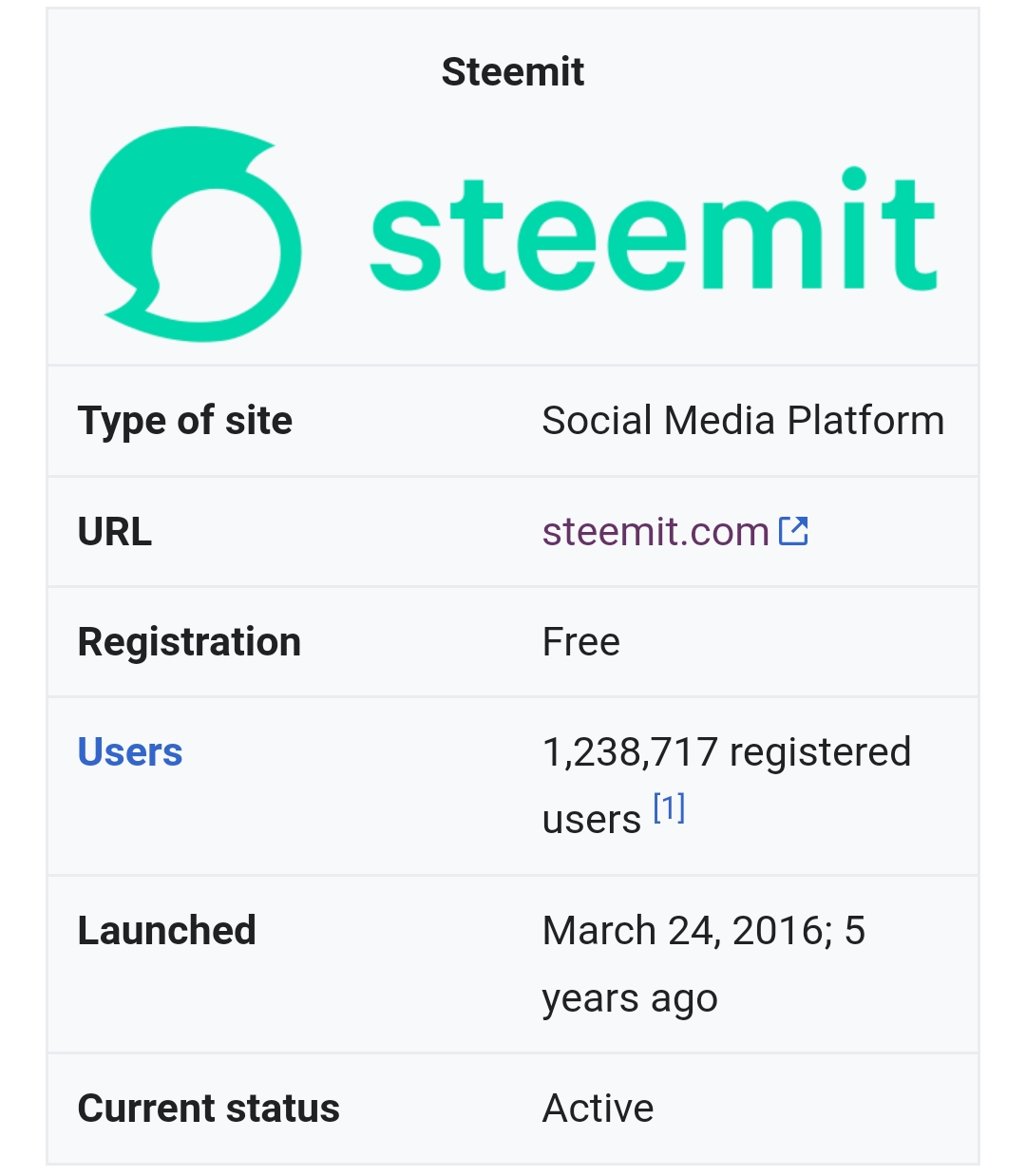
Task: Click the Type of site label
Action: click(x=185, y=421)
